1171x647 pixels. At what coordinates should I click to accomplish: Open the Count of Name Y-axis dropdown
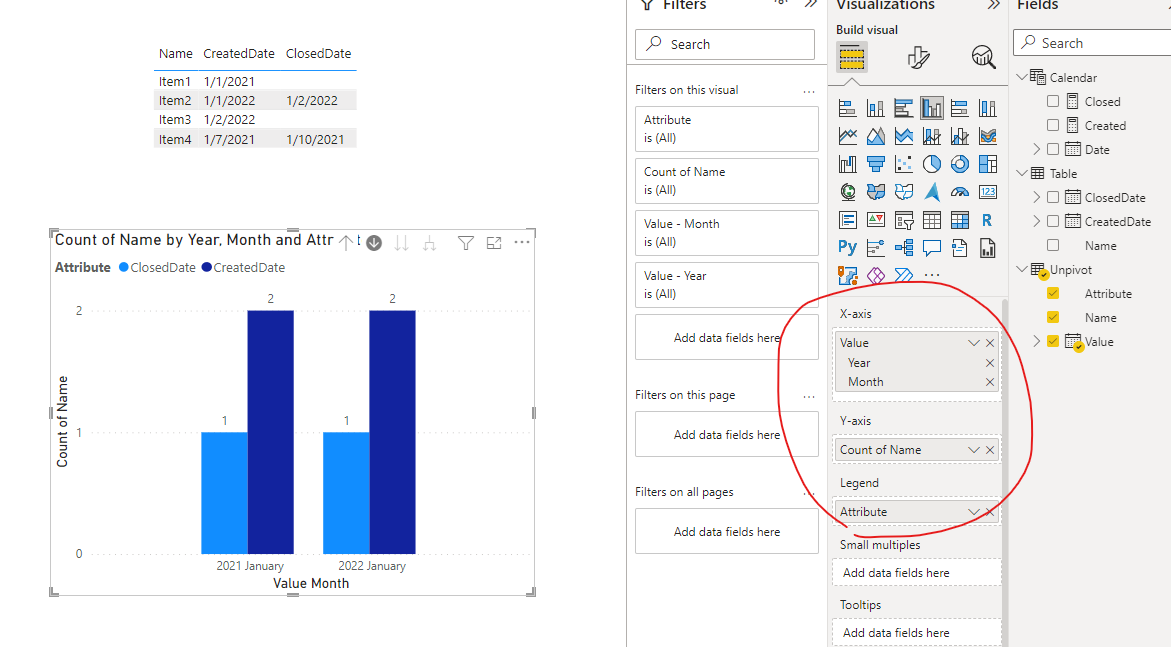point(973,450)
